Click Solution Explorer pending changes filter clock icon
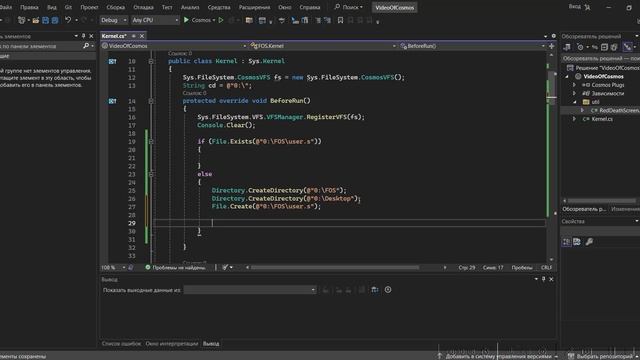 pyautogui.click(x=580, y=47)
